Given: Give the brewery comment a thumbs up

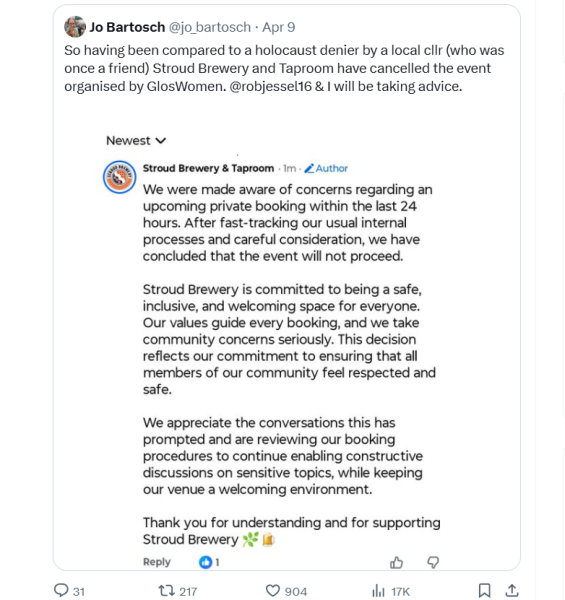Looking at the screenshot, I should point(396,562).
